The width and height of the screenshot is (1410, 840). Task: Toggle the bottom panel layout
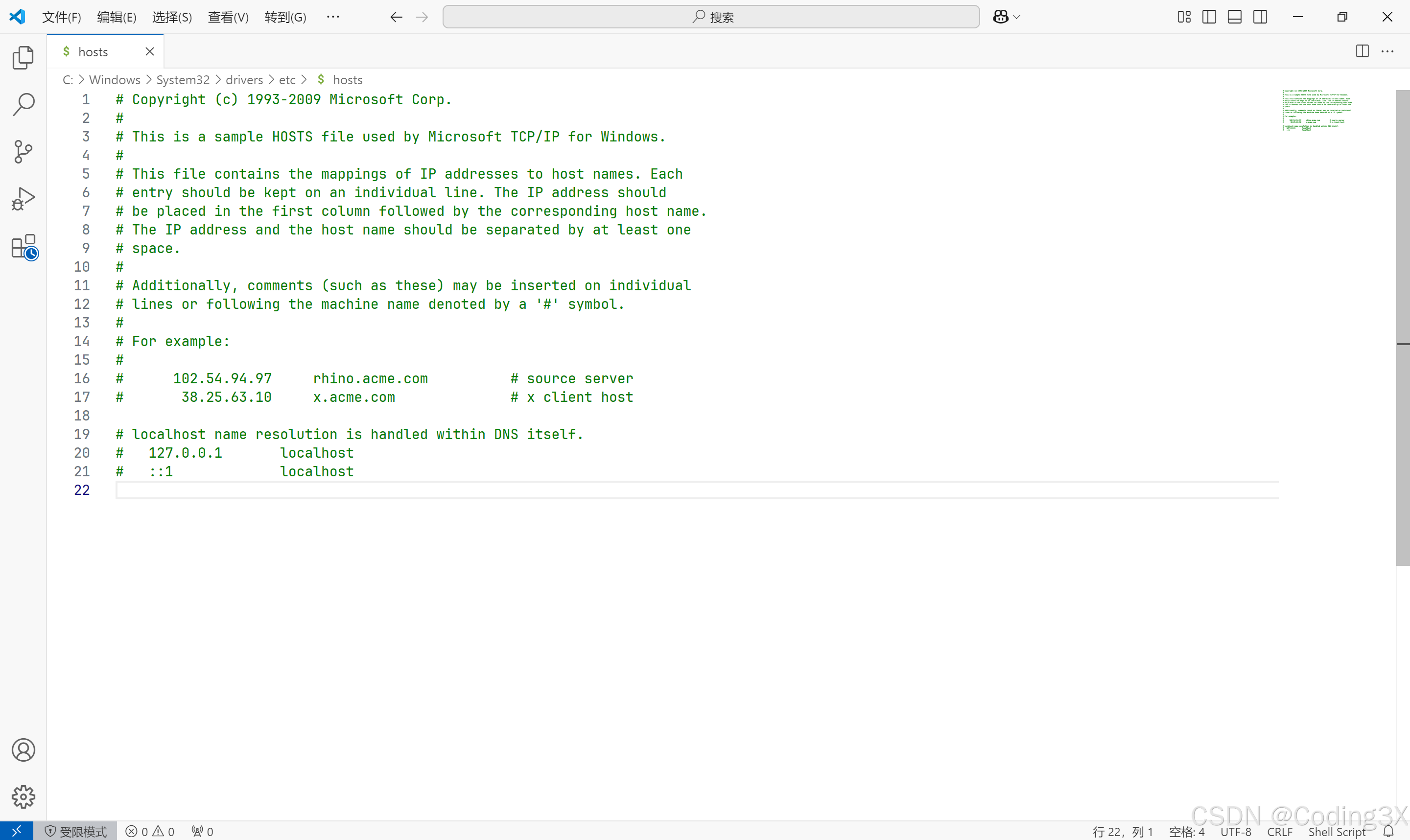tap(1235, 17)
